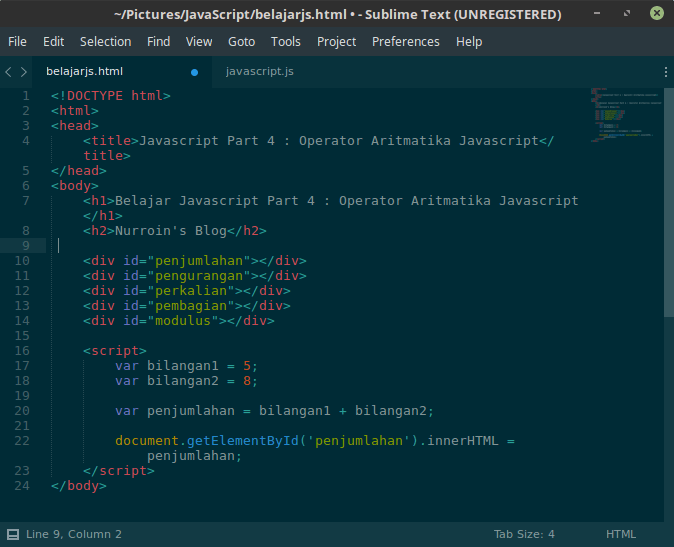Image resolution: width=674 pixels, height=547 pixels.
Task: Switch to the javascript.js tab
Action: pos(260,71)
